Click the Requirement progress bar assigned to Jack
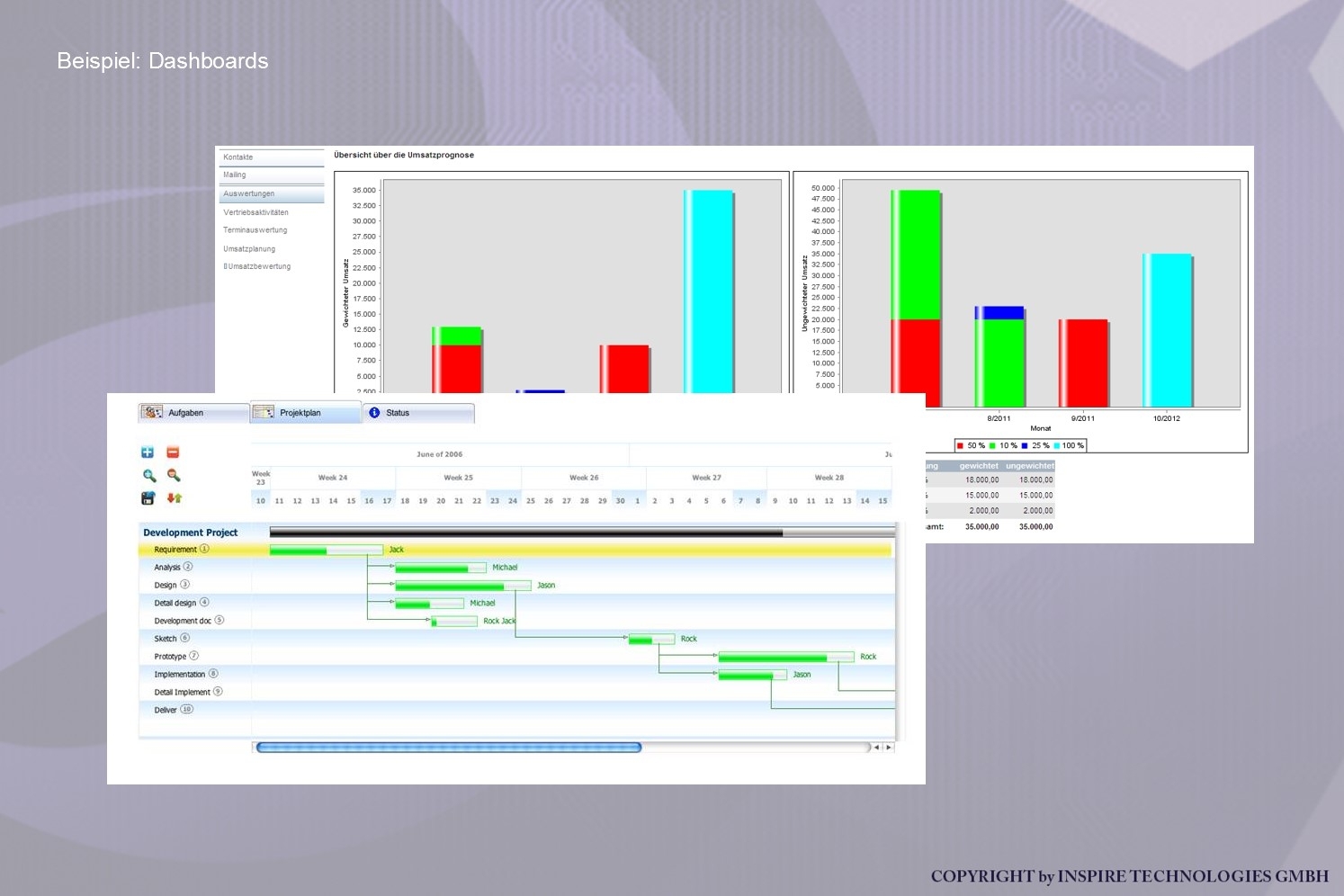1344x896 pixels. coord(327,550)
